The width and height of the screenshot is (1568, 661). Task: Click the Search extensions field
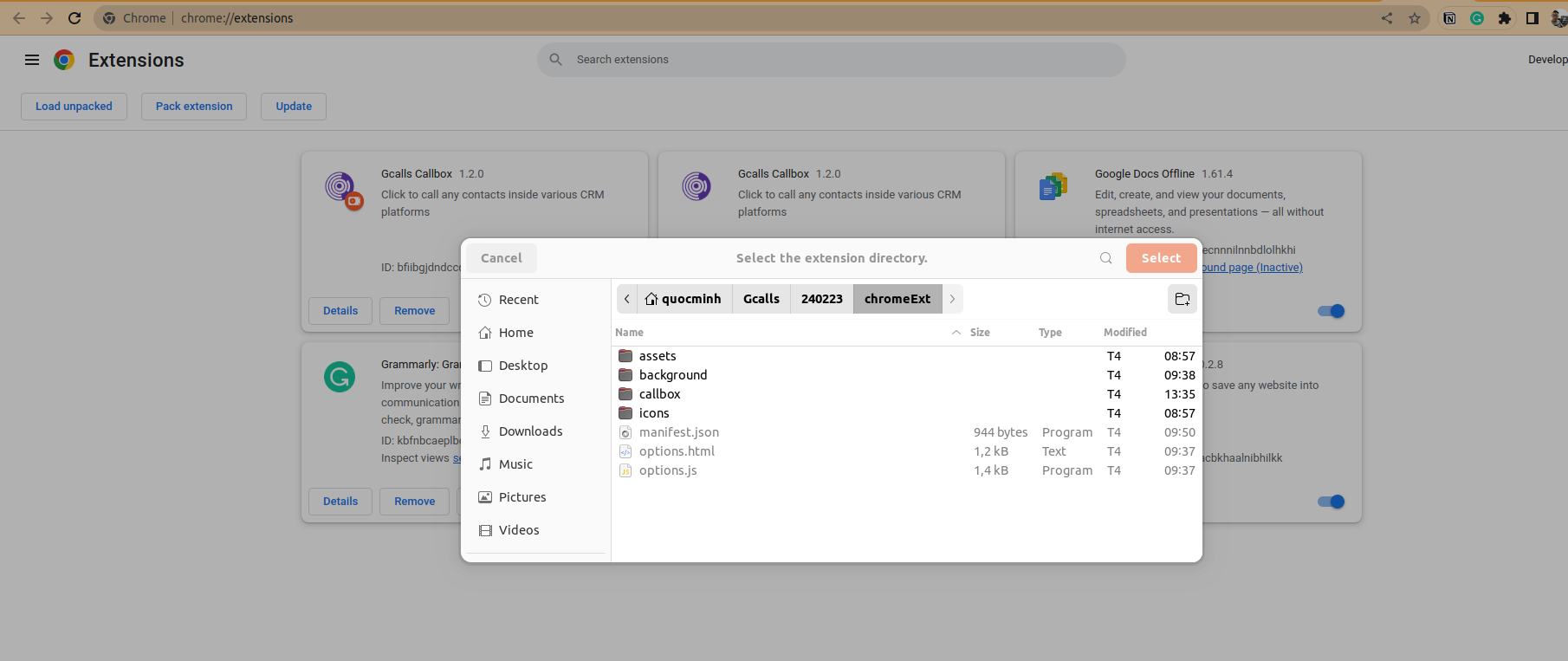pyautogui.click(x=832, y=60)
